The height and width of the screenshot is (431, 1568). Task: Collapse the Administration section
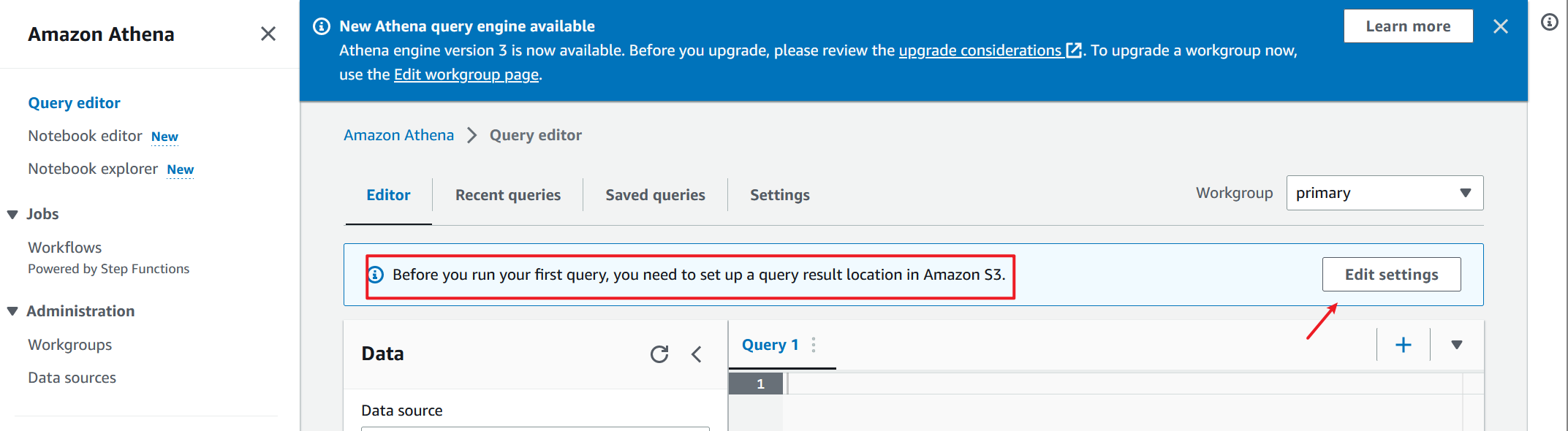tap(12, 311)
